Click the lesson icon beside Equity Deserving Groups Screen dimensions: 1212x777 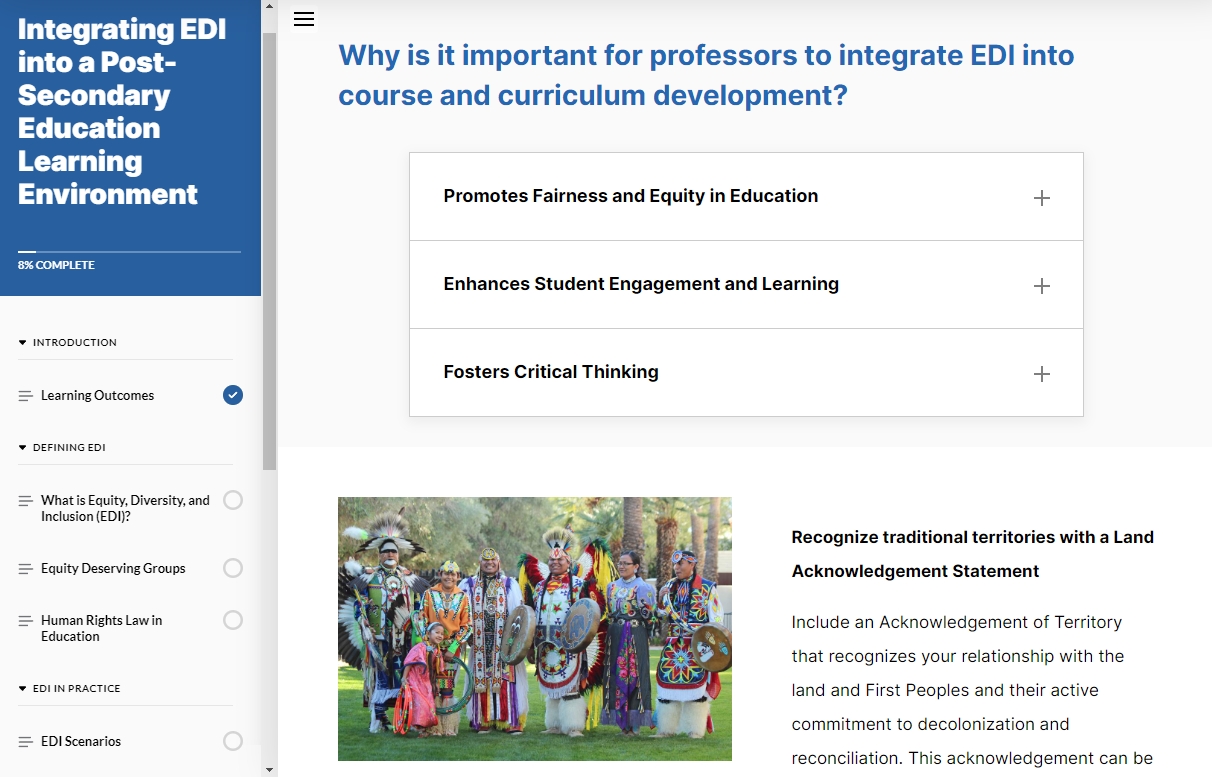pyautogui.click(x=25, y=568)
